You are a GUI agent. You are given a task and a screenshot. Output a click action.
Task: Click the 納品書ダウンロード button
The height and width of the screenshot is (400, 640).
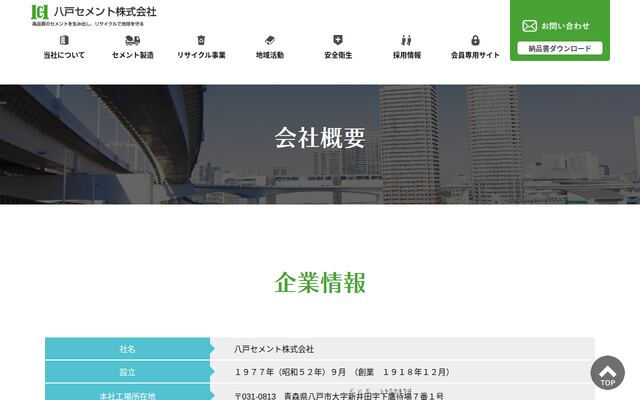click(560, 48)
